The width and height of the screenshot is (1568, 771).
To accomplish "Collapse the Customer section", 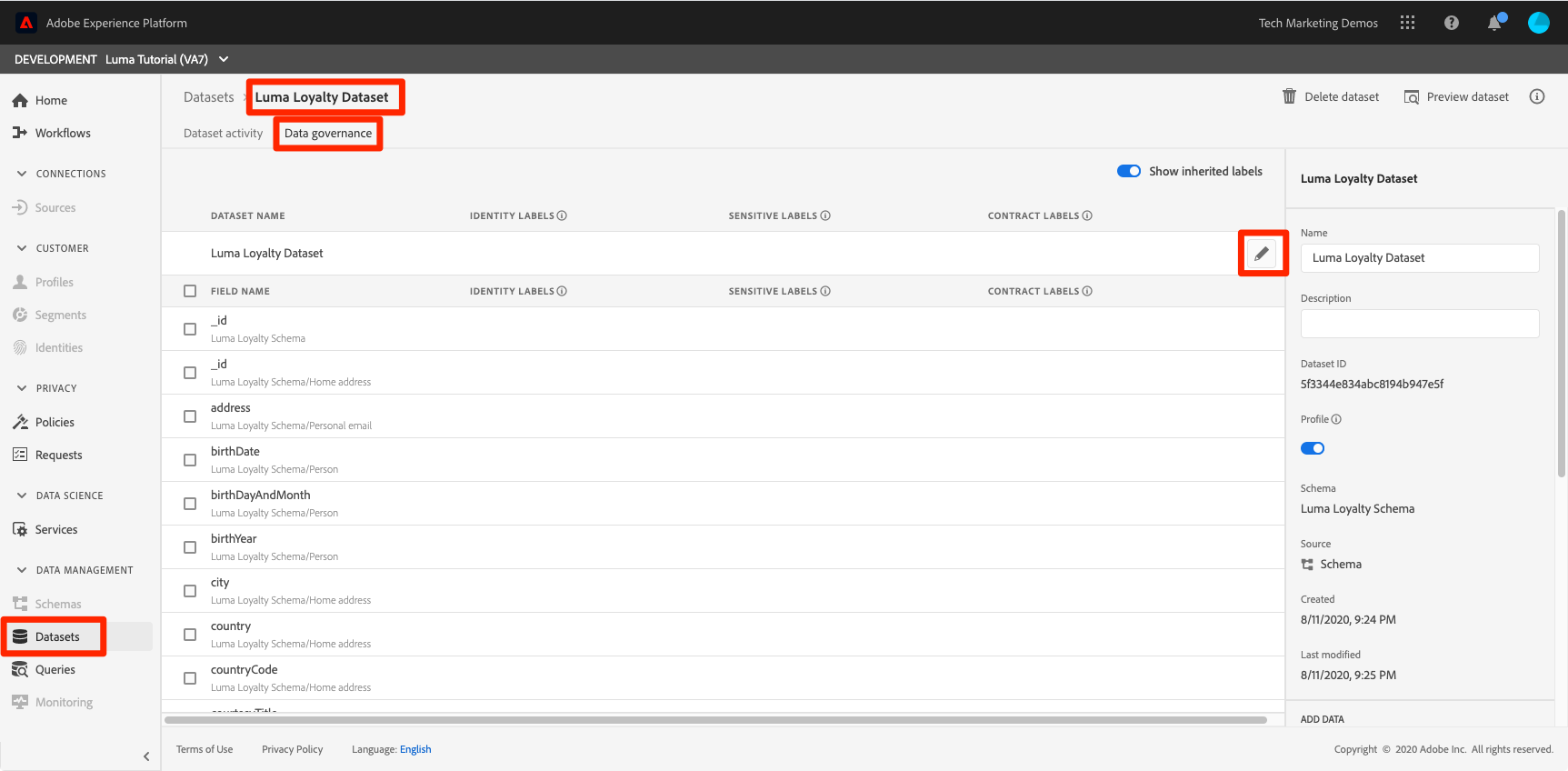I will pyautogui.click(x=22, y=247).
